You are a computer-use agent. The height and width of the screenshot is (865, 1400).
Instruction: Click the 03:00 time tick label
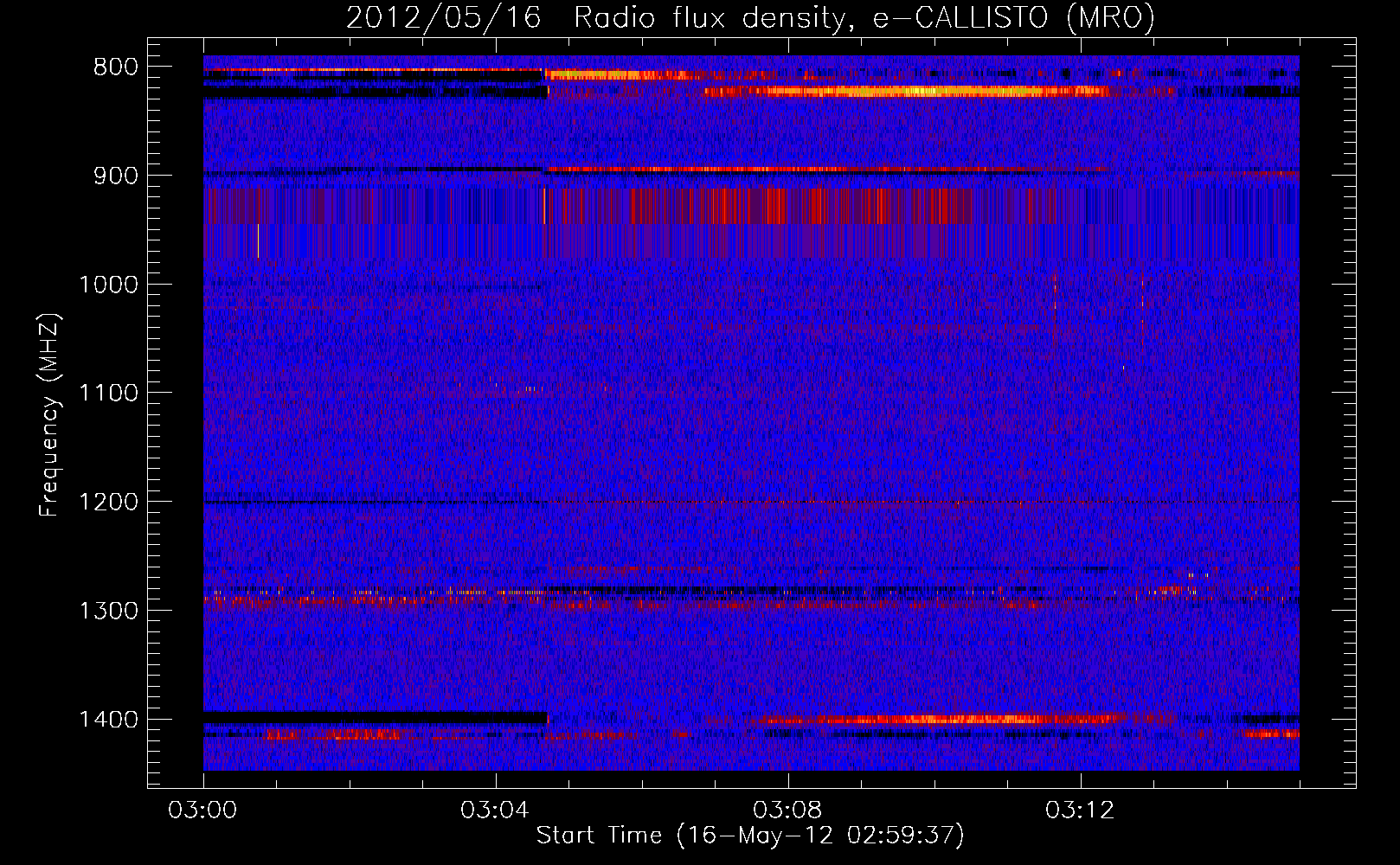tap(202, 811)
